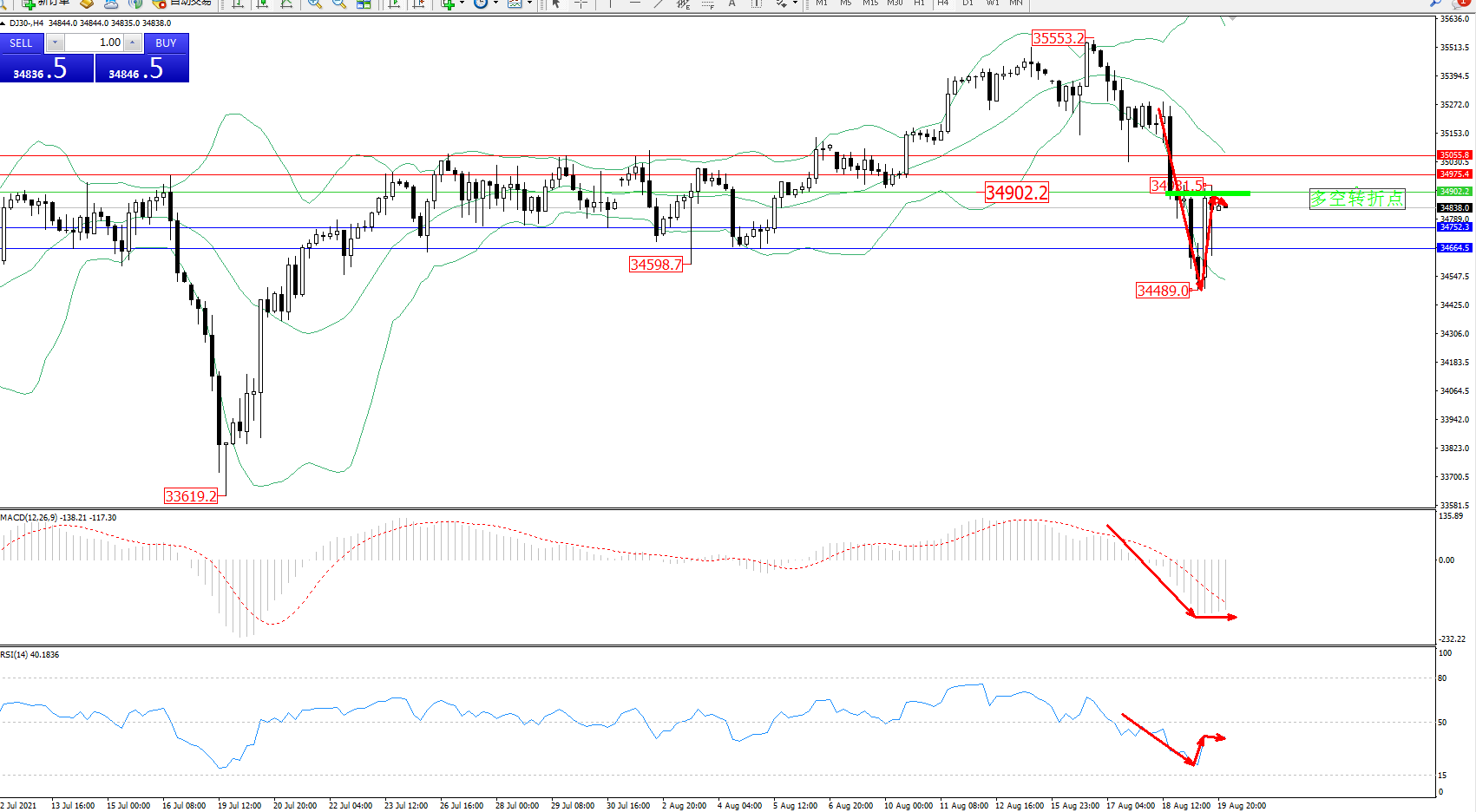Toggle the chart auto-scroll button
The width and height of the screenshot is (1476, 812).
(395, 3)
